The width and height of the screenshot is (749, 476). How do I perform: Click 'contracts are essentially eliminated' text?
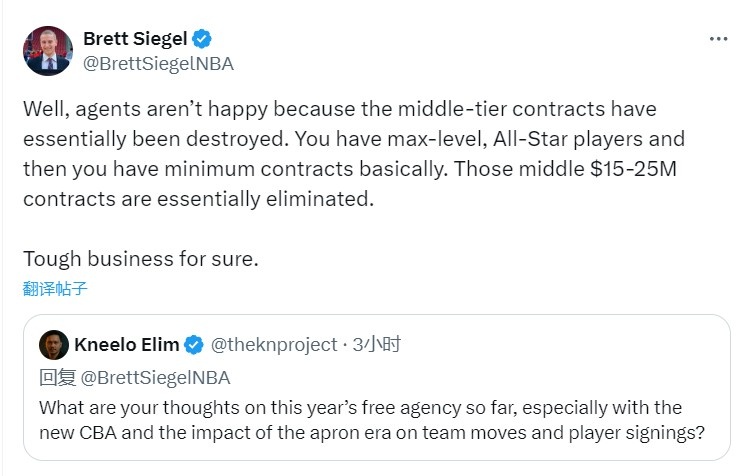[198, 198]
